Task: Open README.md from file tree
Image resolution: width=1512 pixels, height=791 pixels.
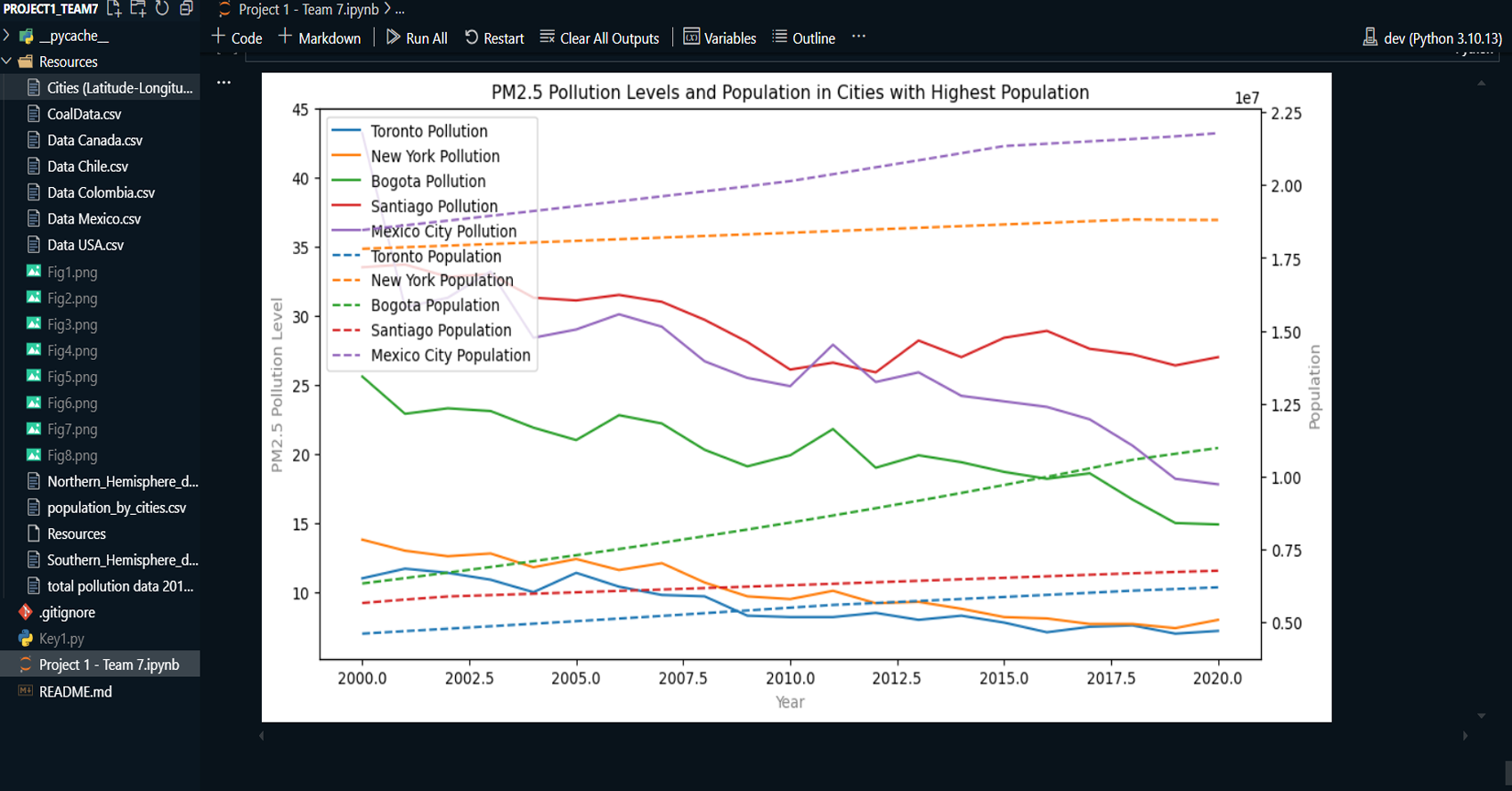Action: [76, 691]
